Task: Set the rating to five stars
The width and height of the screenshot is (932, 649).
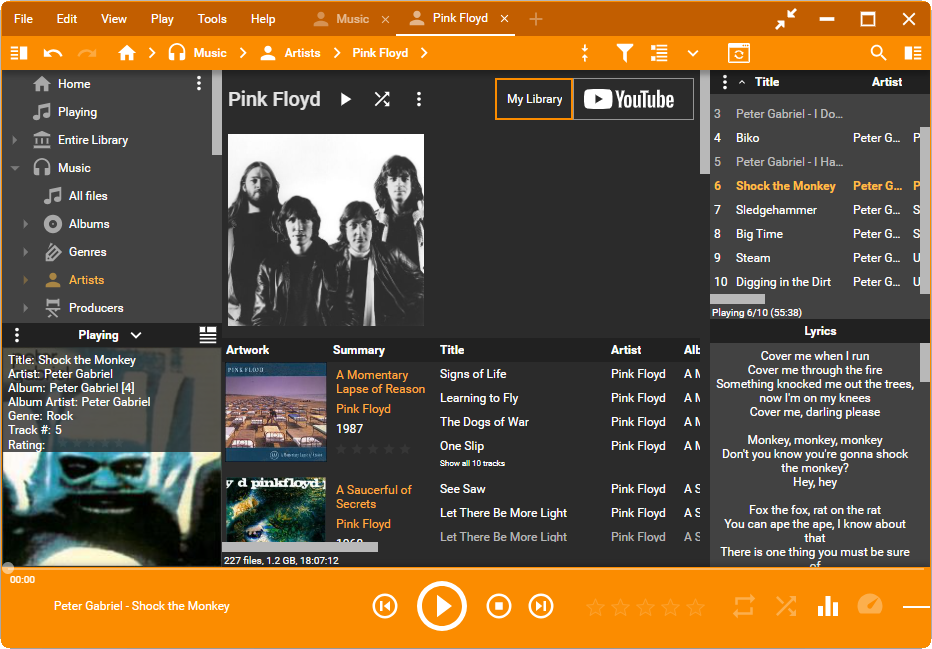Action: [695, 607]
